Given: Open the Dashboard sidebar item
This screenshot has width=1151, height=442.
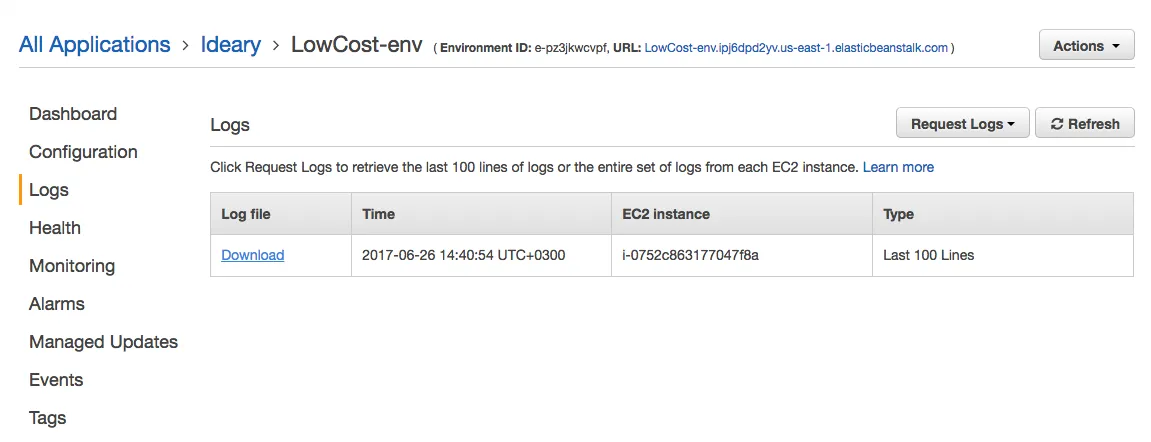Looking at the screenshot, I should [x=73, y=114].
